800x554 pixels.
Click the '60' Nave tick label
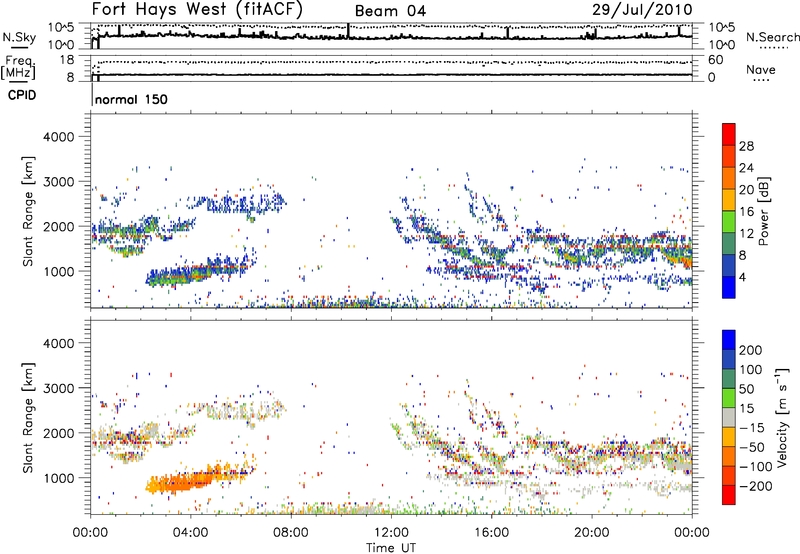point(716,60)
